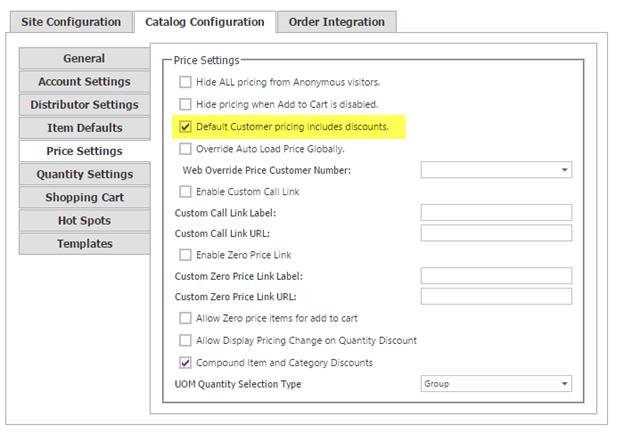Open Account Settings side tab
624x441 pixels.
[x=84, y=82]
